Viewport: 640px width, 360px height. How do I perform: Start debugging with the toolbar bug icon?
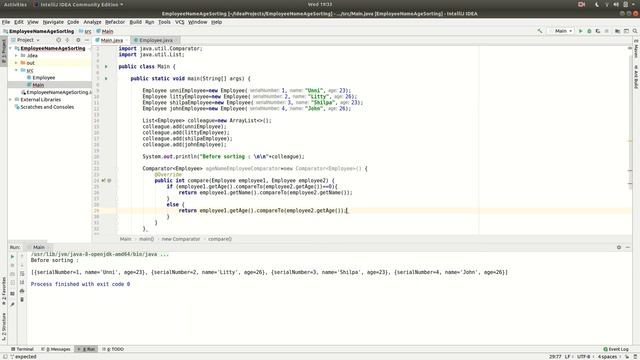589,31
